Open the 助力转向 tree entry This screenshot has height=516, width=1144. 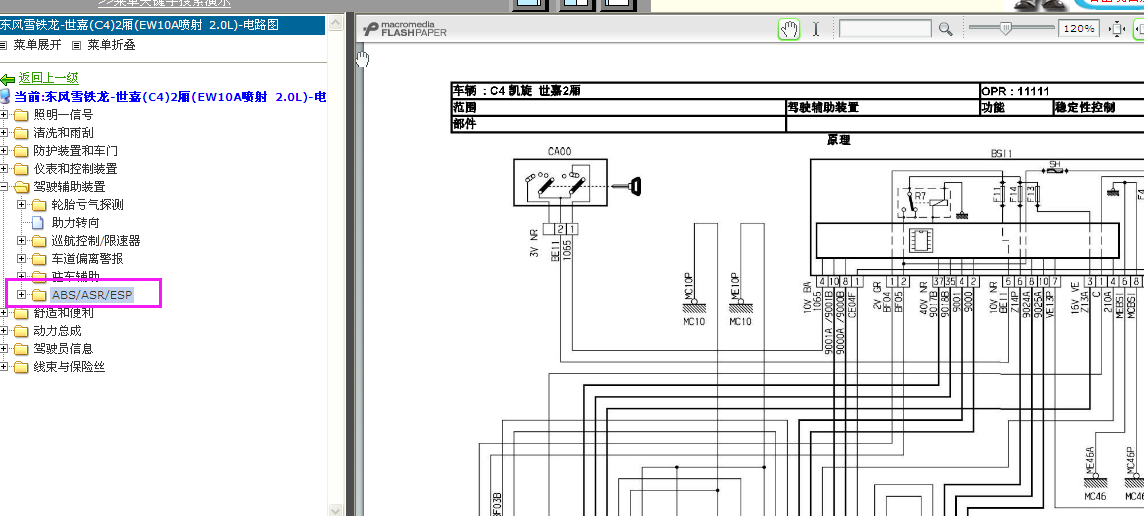[75, 223]
